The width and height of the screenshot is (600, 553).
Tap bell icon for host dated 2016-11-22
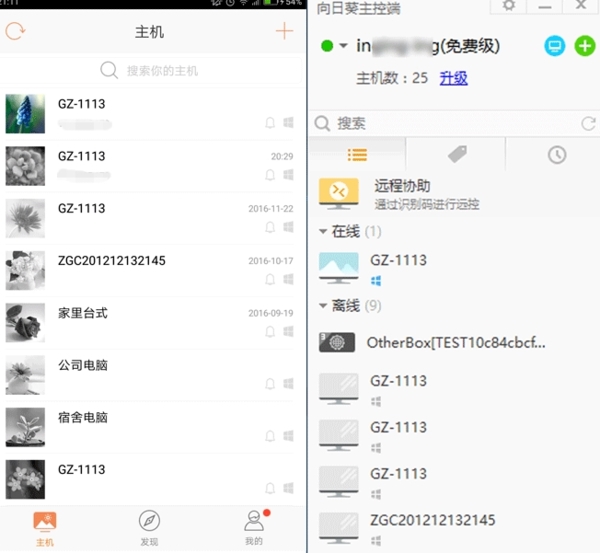[270, 227]
